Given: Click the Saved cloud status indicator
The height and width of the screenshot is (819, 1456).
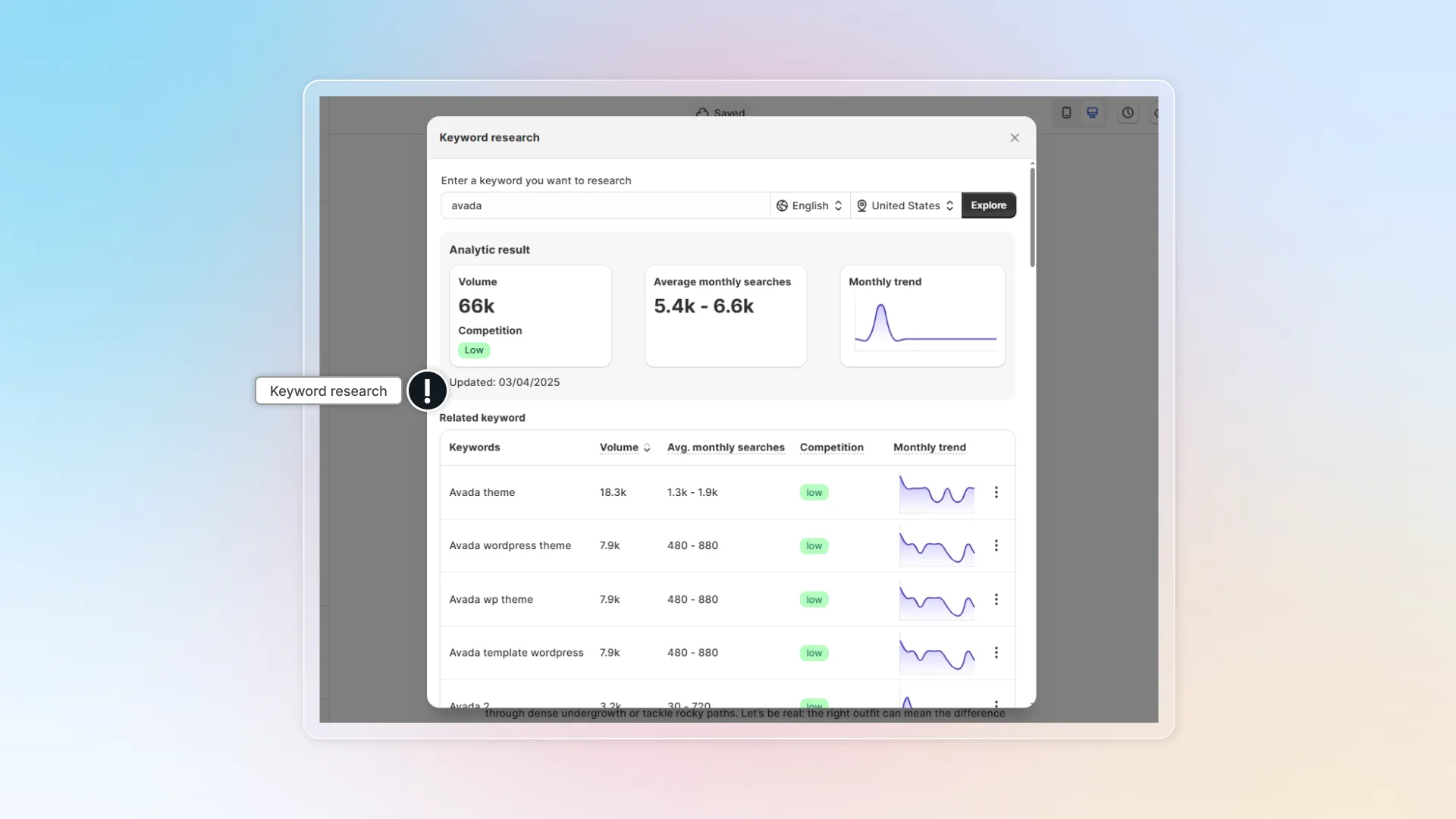Looking at the screenshot, I should [x=720, y=112].
